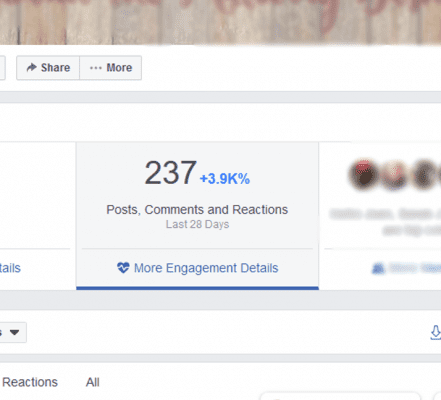The height and width of the screenshot is (400, 441).
Task: Open the partially visible Details link
Action: tap(10, 268)
